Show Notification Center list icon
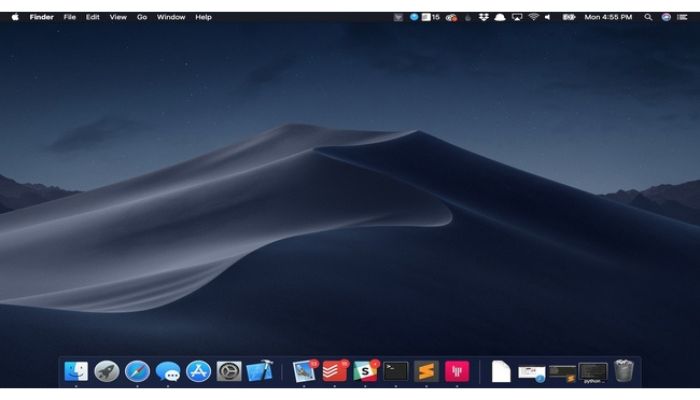The width and height of the screenshot is (700, 400). (x=682, y=17)
